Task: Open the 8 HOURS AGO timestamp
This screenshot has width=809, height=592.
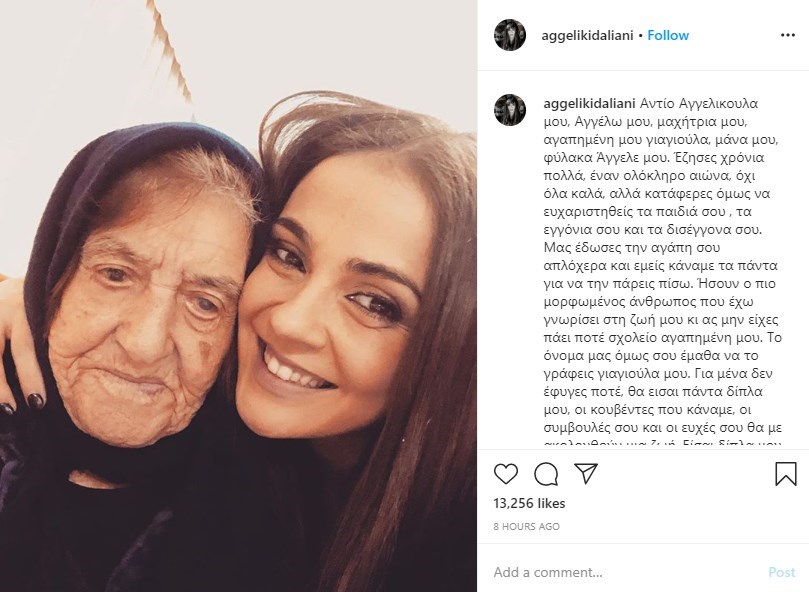Action: pos(526,526)
